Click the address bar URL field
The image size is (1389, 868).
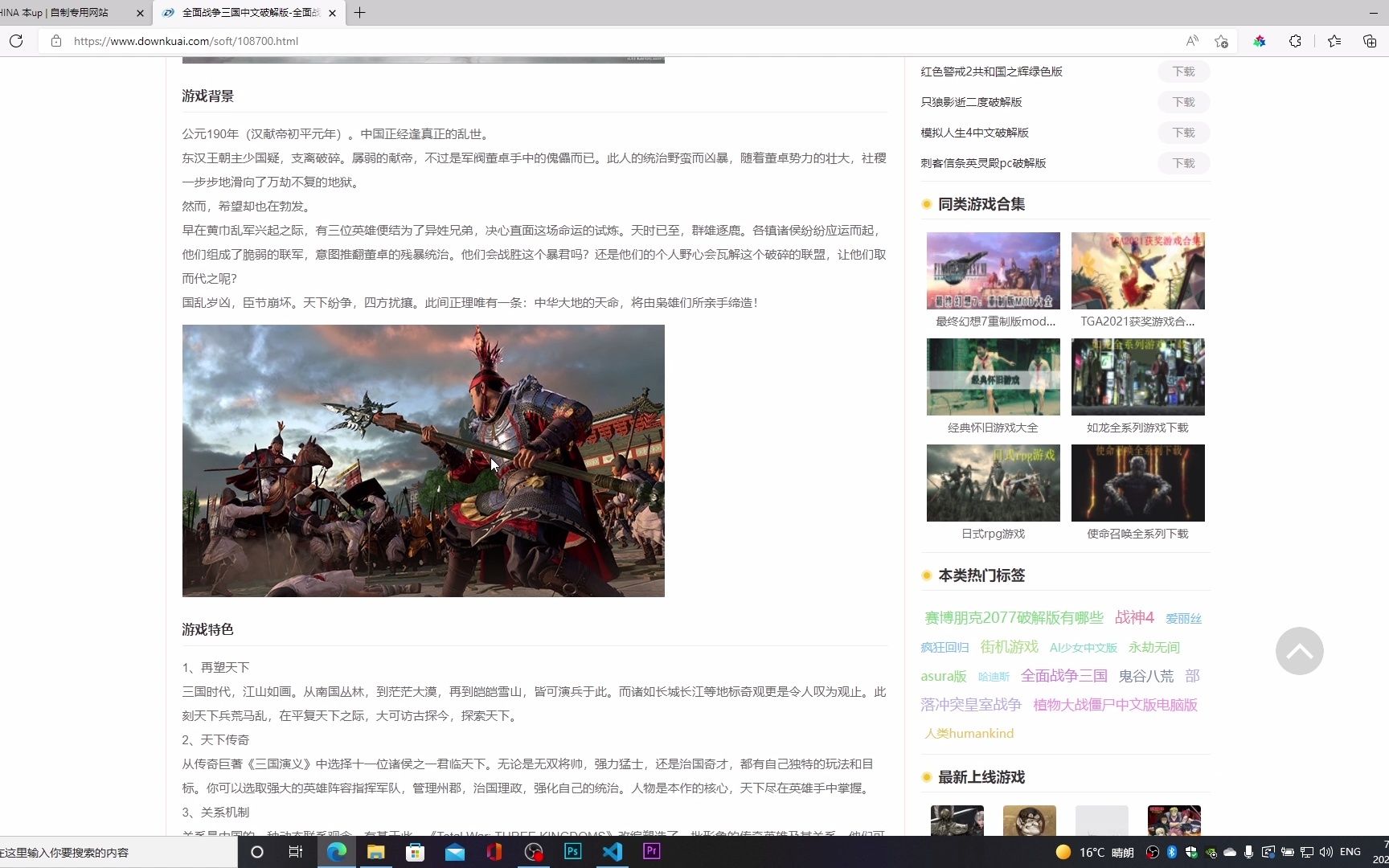(x=619, y=41)
